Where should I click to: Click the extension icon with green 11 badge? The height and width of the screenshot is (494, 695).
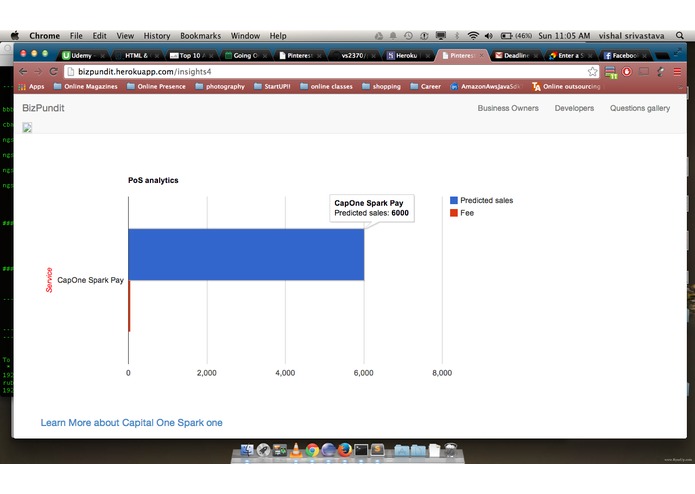pyautogui.click(x=611, y=72)
